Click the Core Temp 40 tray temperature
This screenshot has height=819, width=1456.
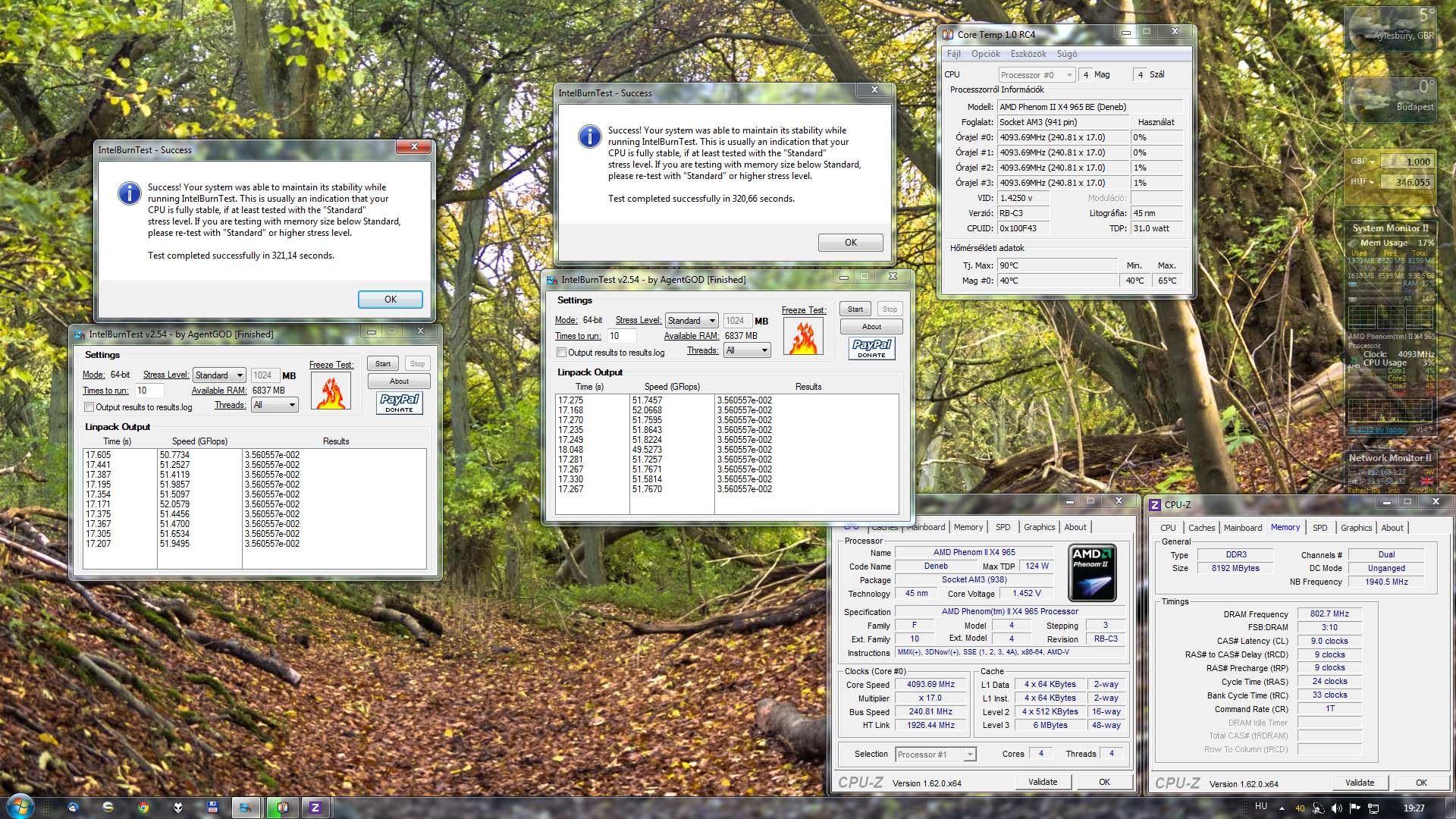click(x=1300, y=808)
